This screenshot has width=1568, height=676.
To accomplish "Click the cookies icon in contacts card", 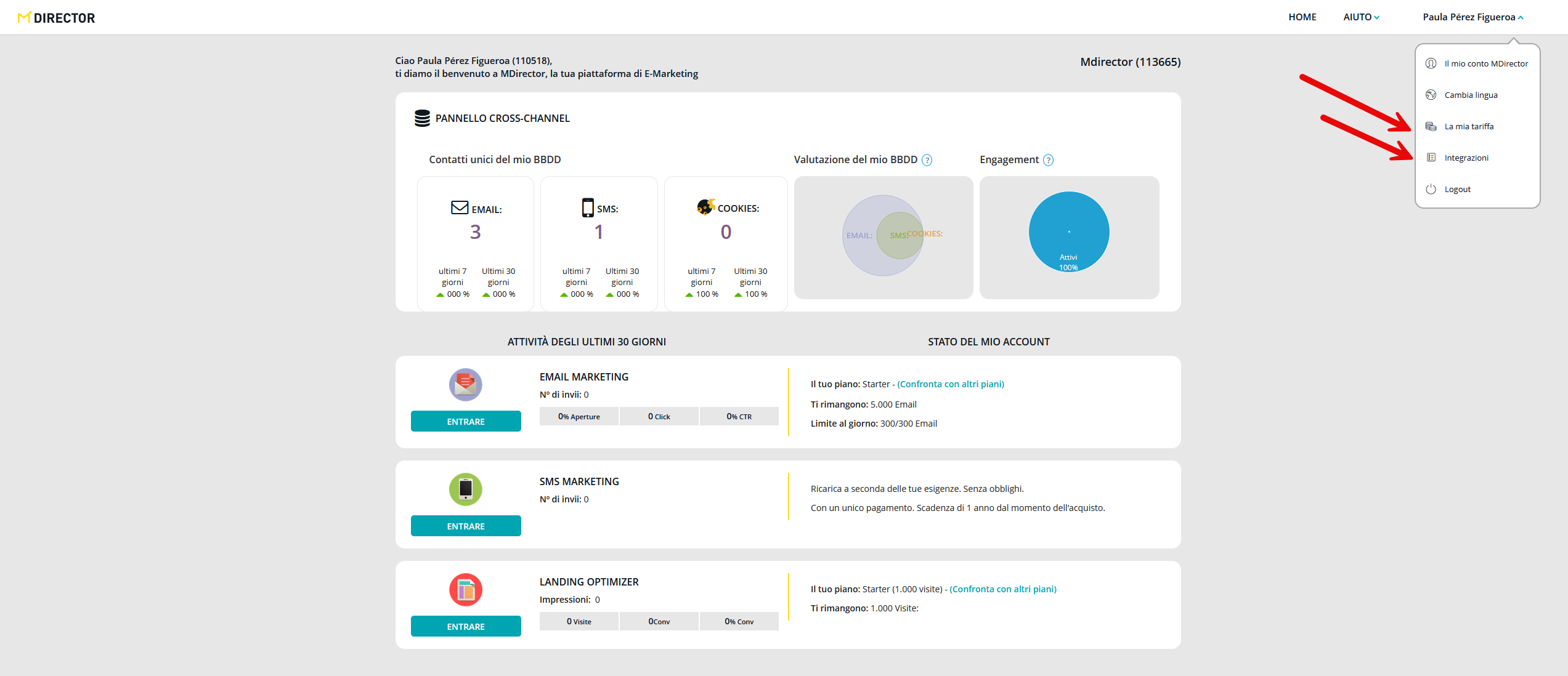I will coord(705,207).
